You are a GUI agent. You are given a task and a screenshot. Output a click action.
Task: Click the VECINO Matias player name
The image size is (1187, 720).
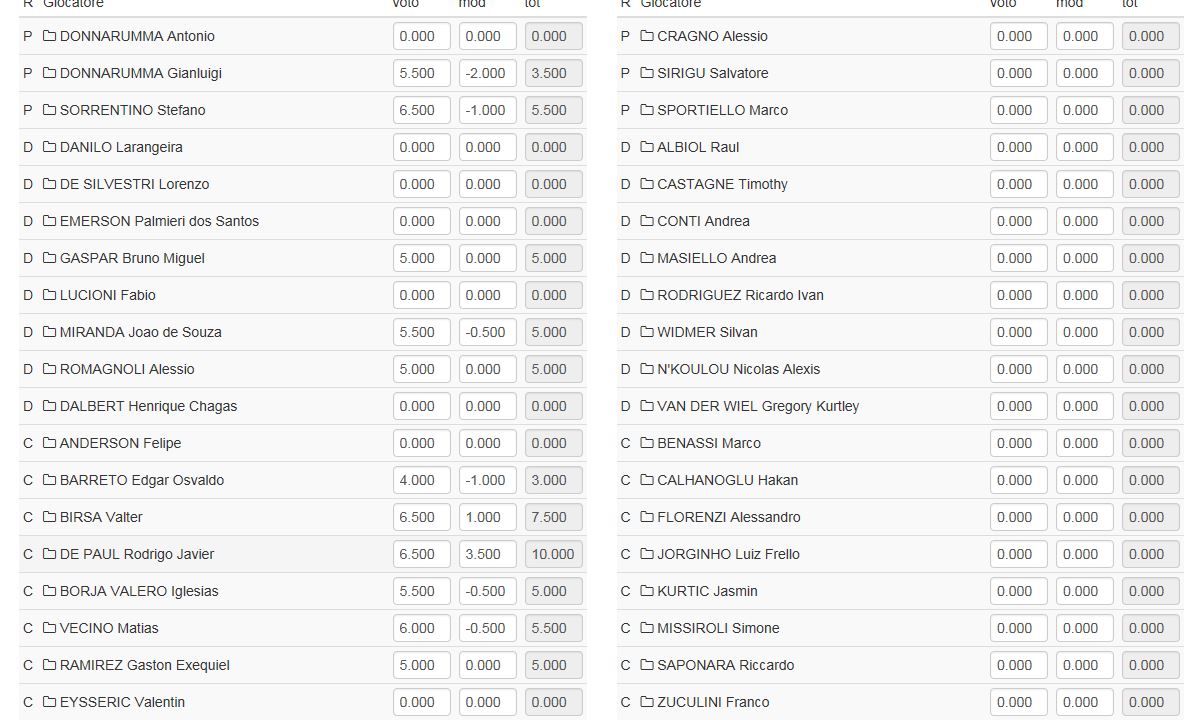(109, 628)
